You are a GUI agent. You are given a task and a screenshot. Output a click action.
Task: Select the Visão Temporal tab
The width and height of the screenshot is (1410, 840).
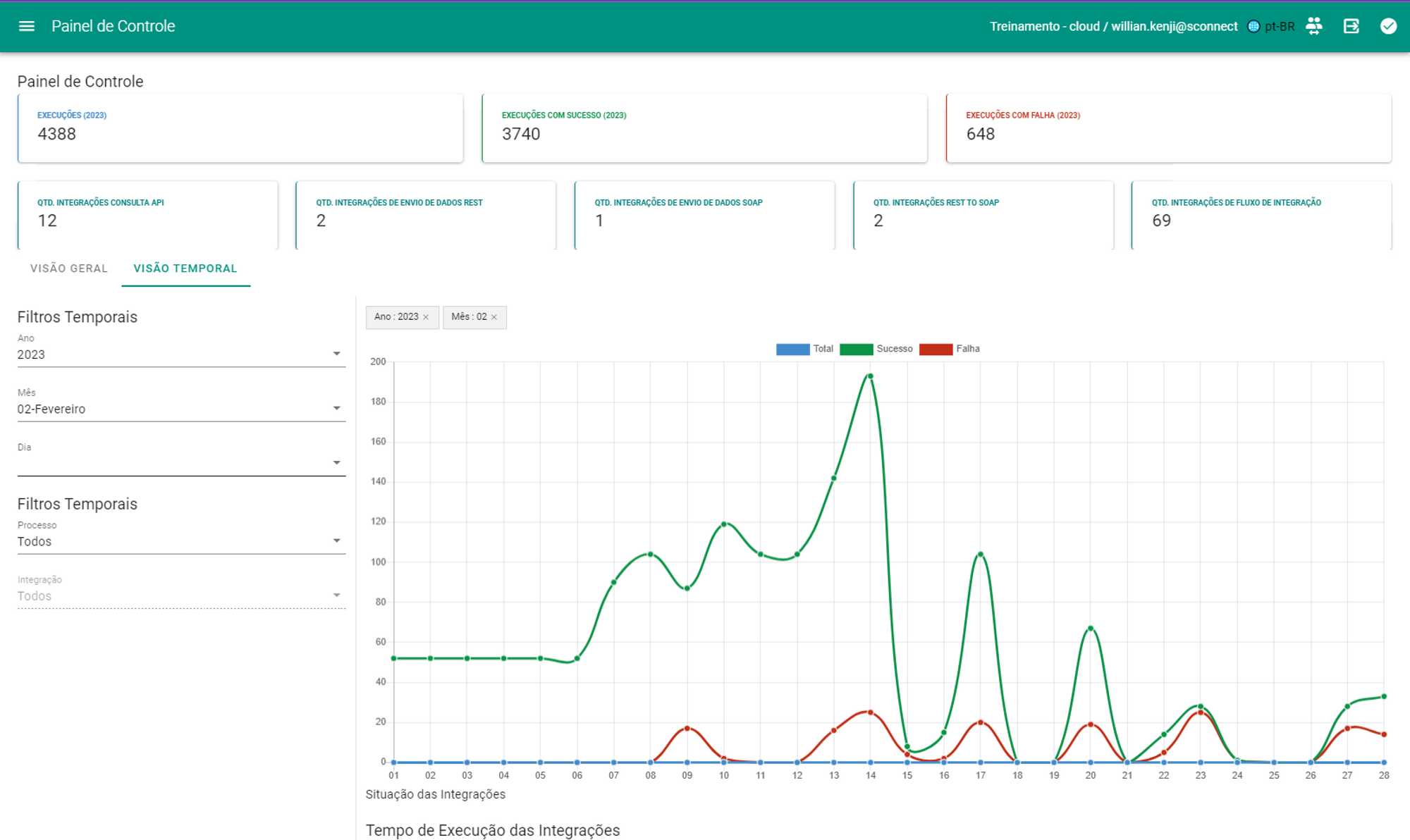[185, 268]
